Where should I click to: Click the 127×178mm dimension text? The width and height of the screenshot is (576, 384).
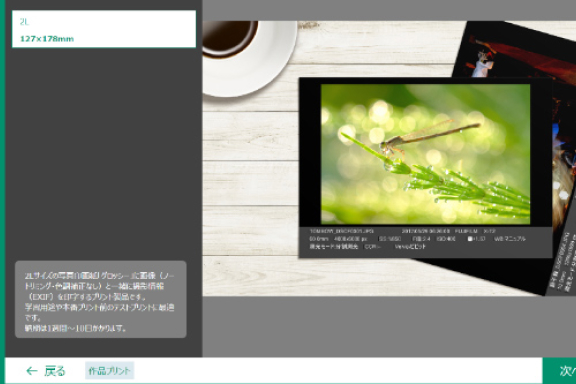pos(47,39)
